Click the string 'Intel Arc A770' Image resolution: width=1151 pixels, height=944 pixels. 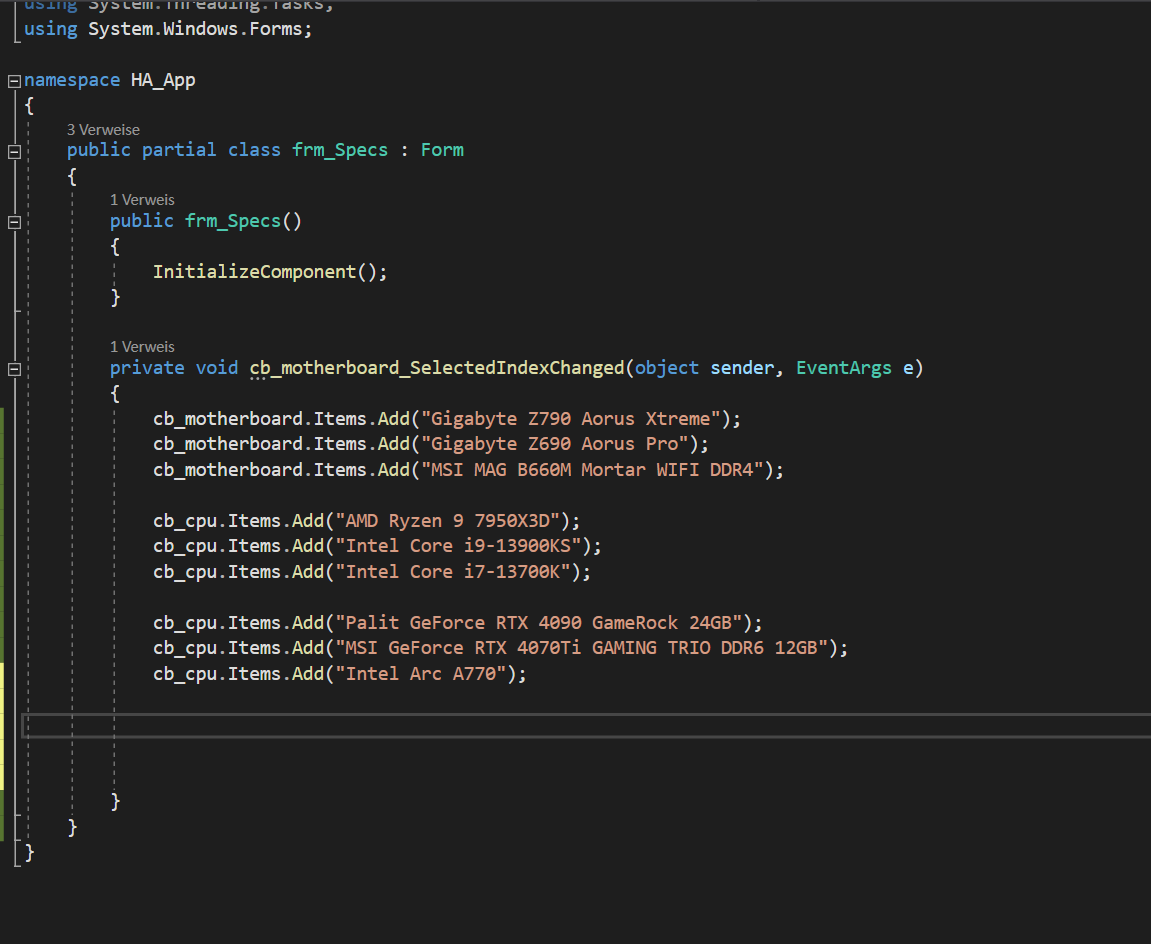420,673
